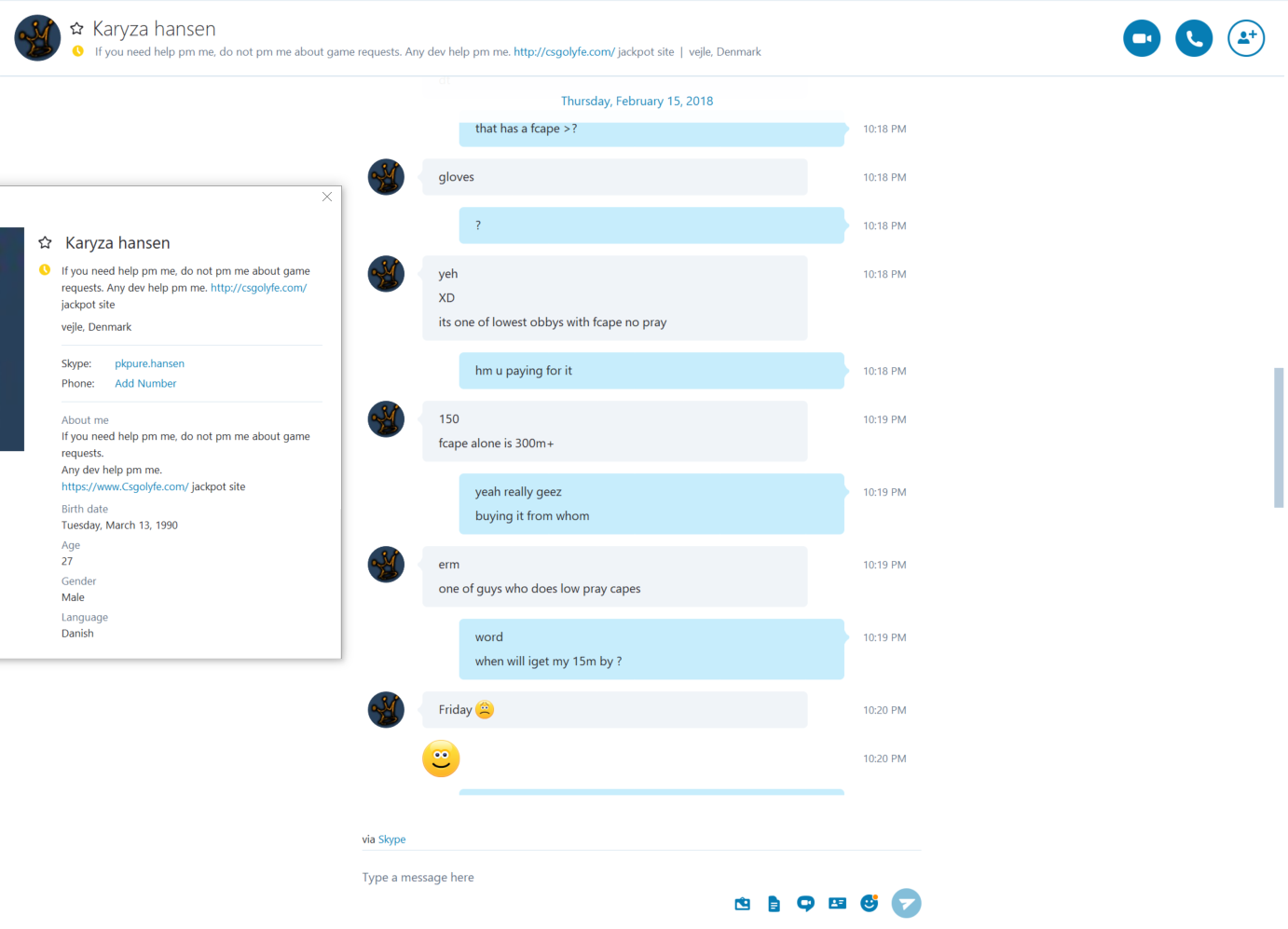The width and height of the screenshot is (1288, 929).
Task: Click Karyza hansen's avatar in header
Action: [37, 38]
